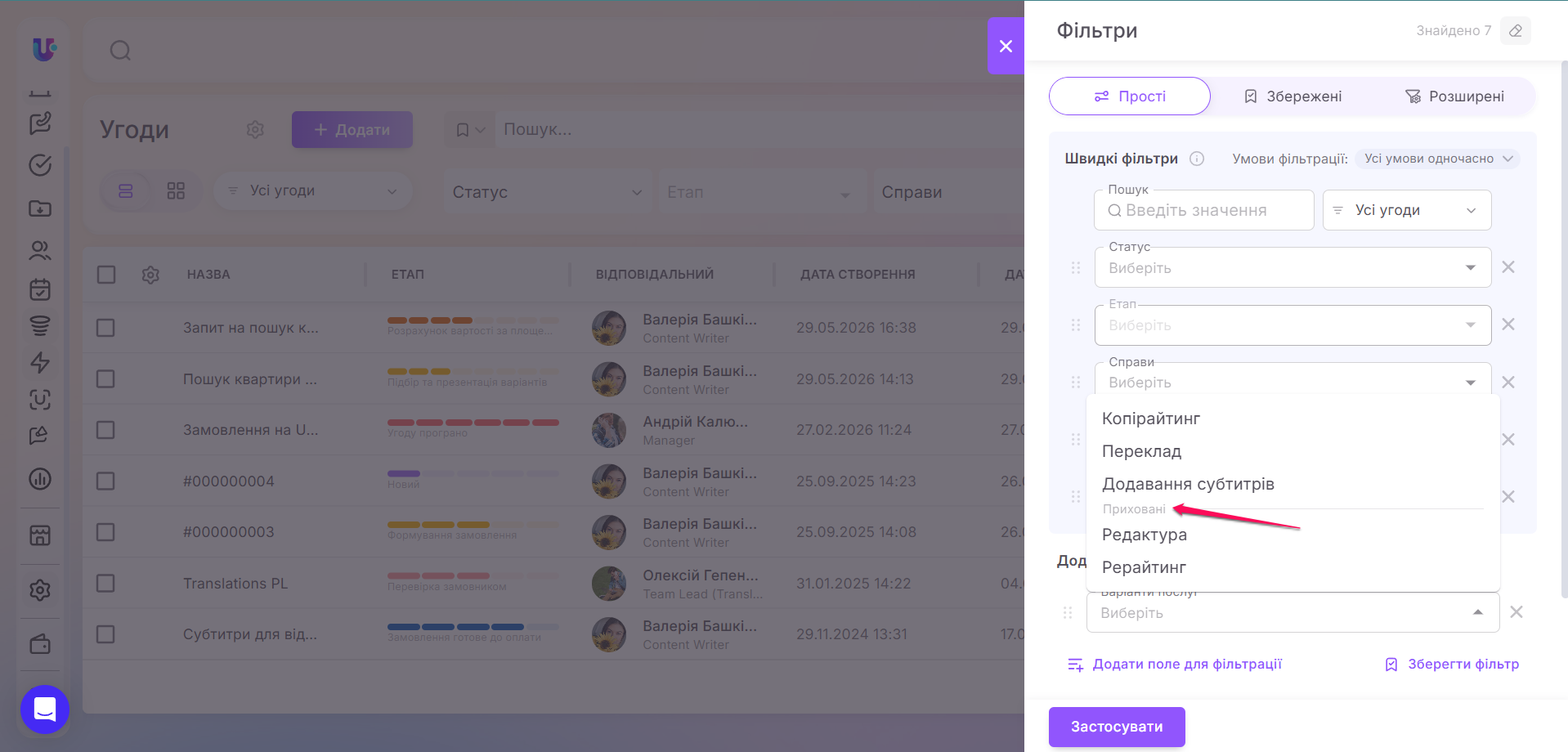Open saved searches bookmark dropdown
1568x752 pixels.
tap(470, 130)
